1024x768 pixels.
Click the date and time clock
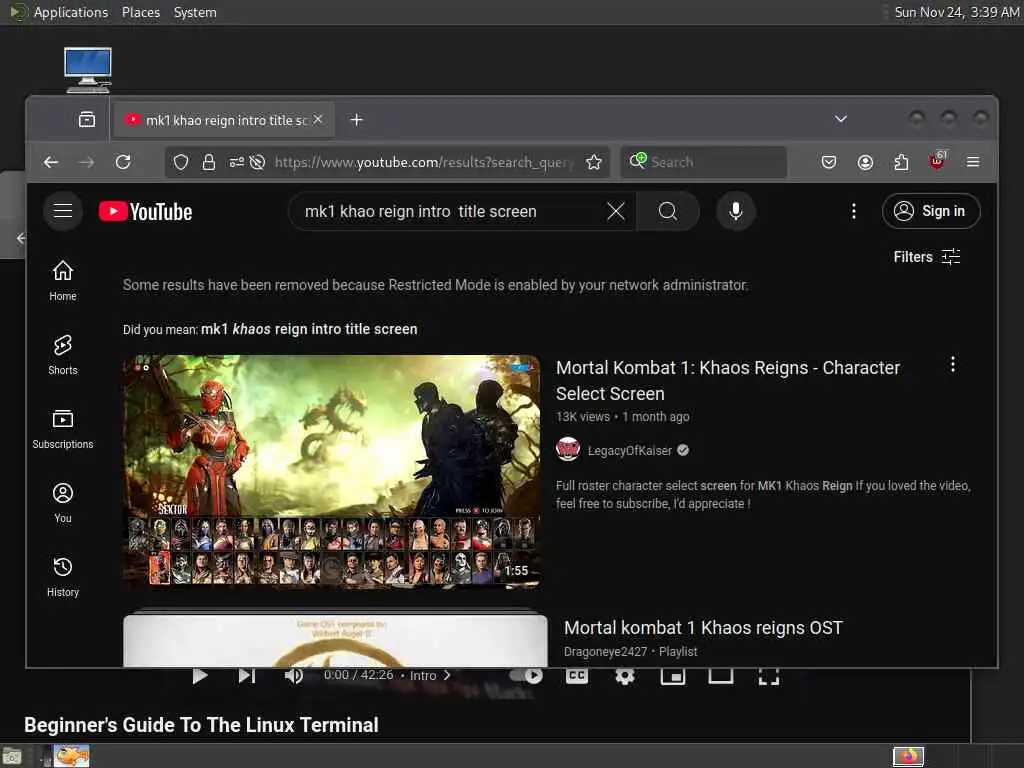point(956,12)
